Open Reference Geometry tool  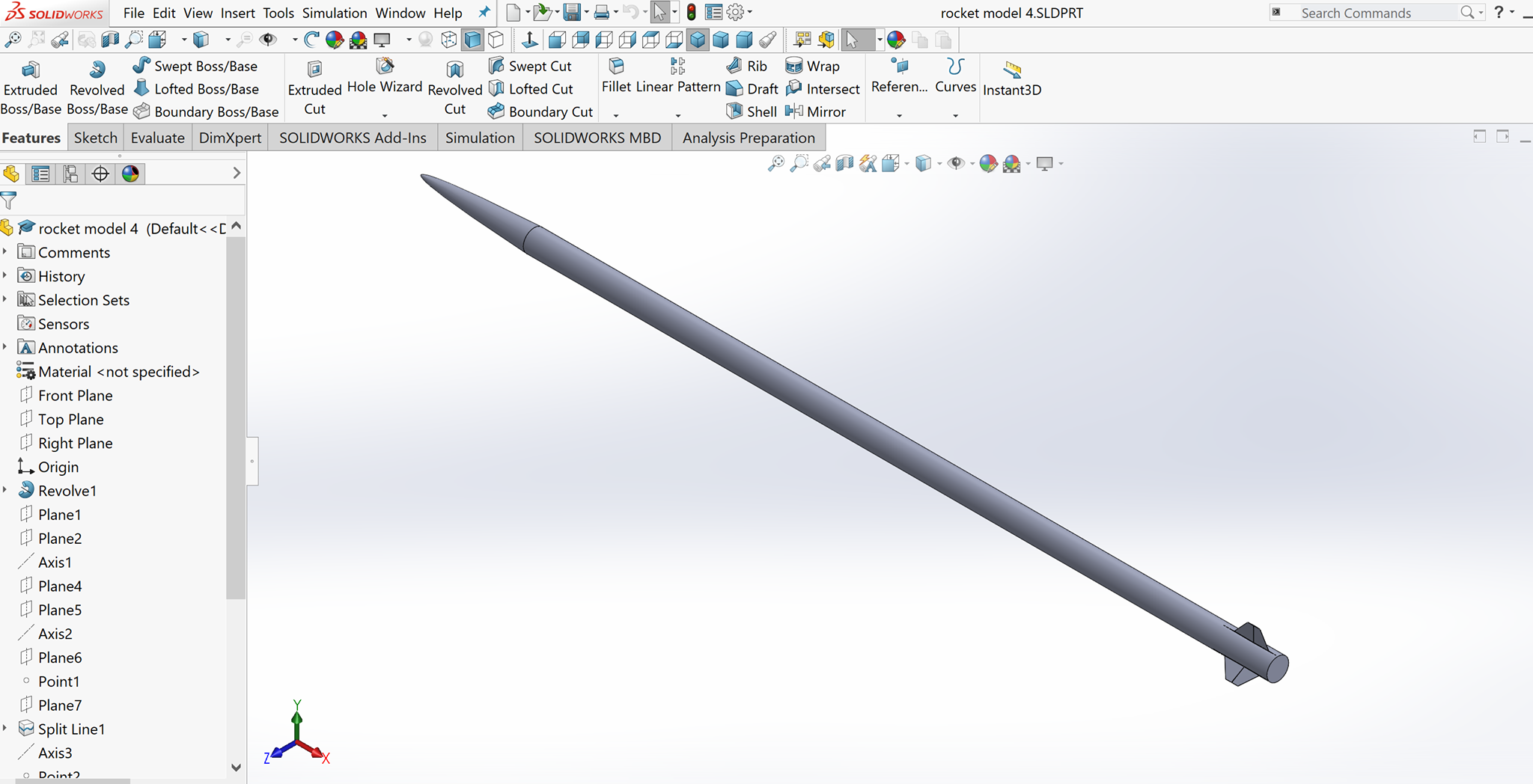click(899, 76)
